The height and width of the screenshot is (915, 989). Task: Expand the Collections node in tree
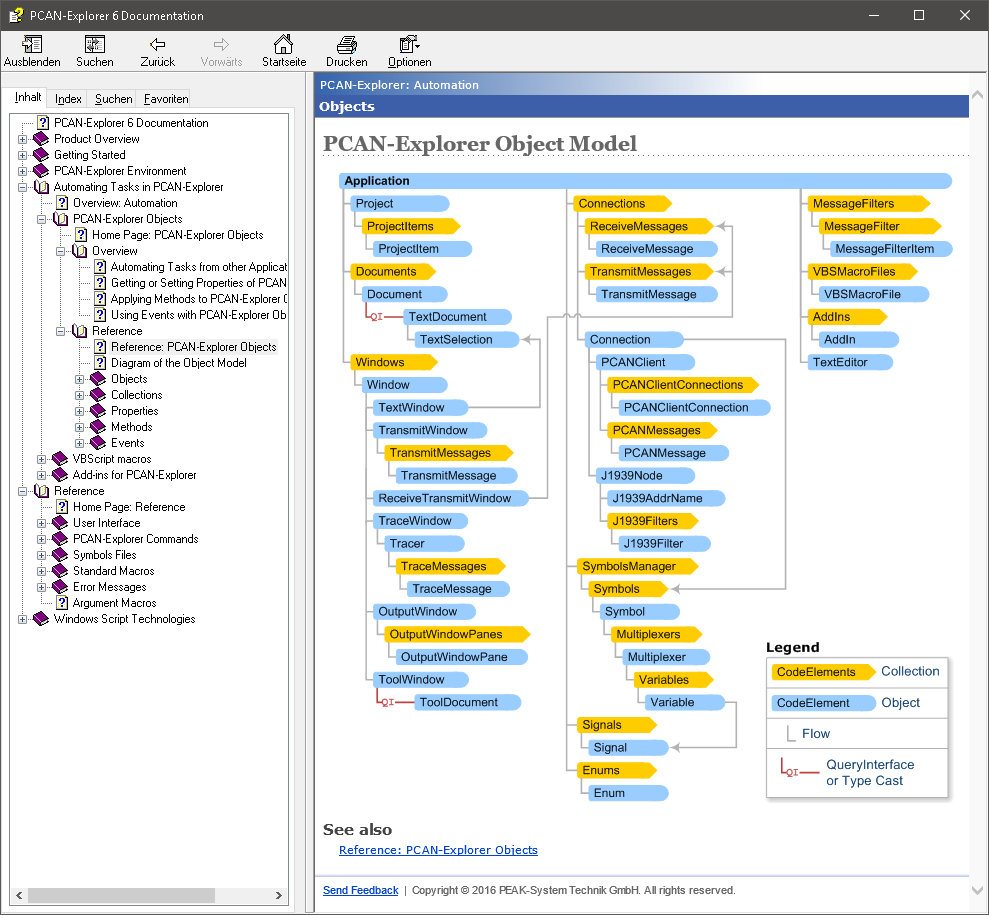click(x=80, y=395)
